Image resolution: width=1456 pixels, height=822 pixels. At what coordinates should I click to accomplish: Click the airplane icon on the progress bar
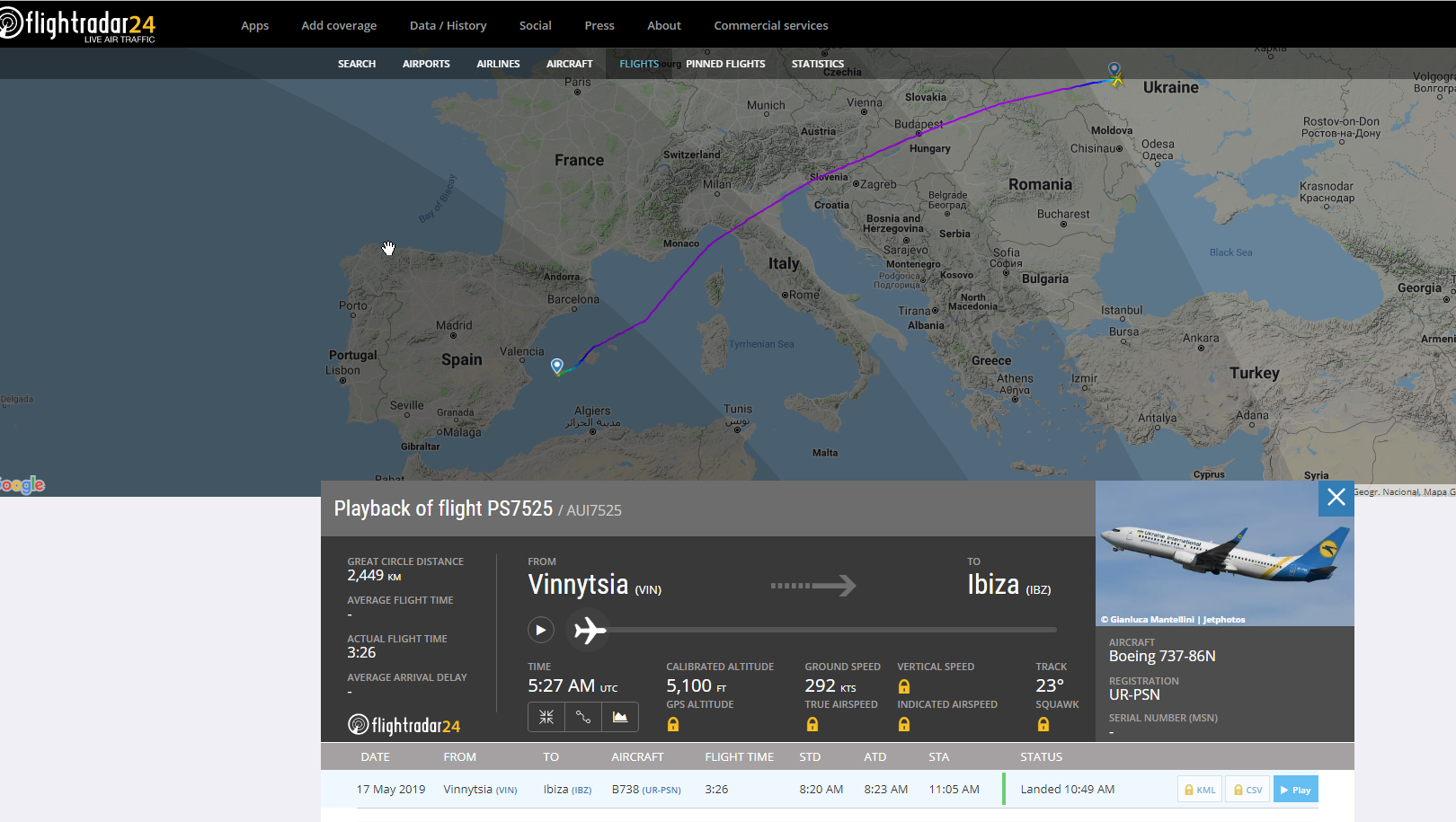coord(590,631)
